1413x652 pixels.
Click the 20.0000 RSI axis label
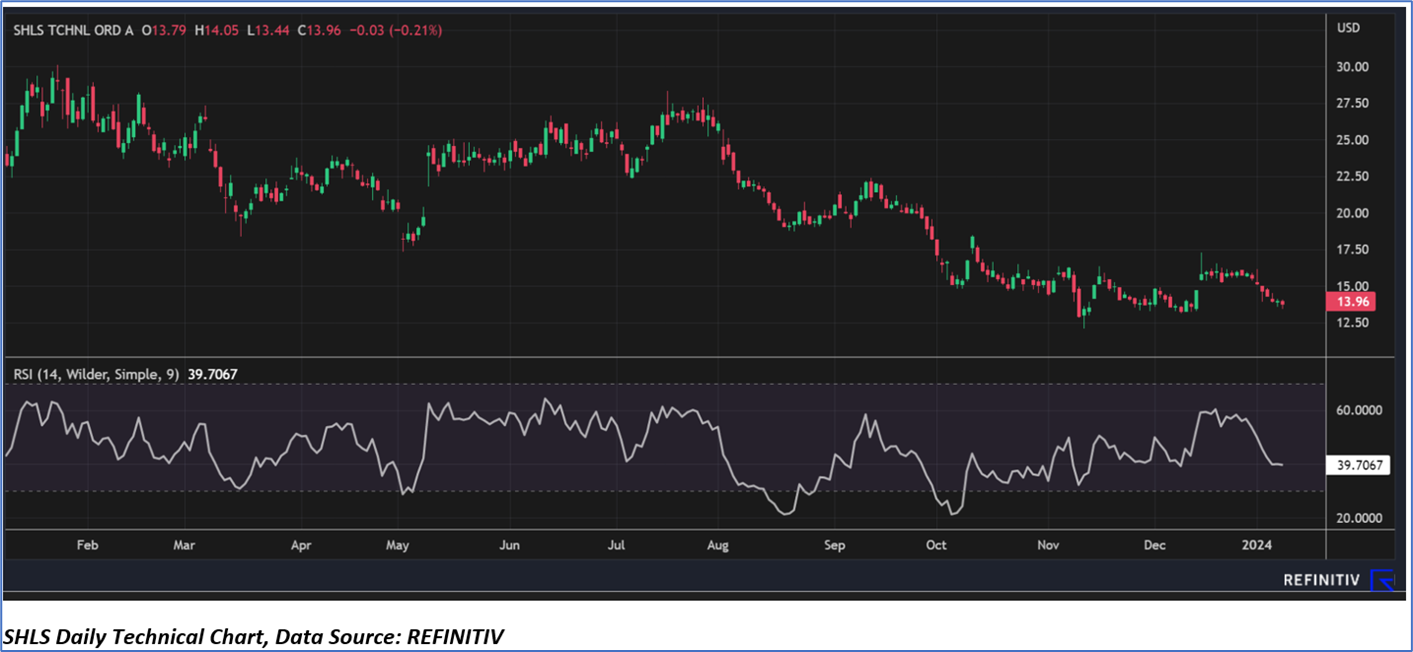(x=1358, y=518)
